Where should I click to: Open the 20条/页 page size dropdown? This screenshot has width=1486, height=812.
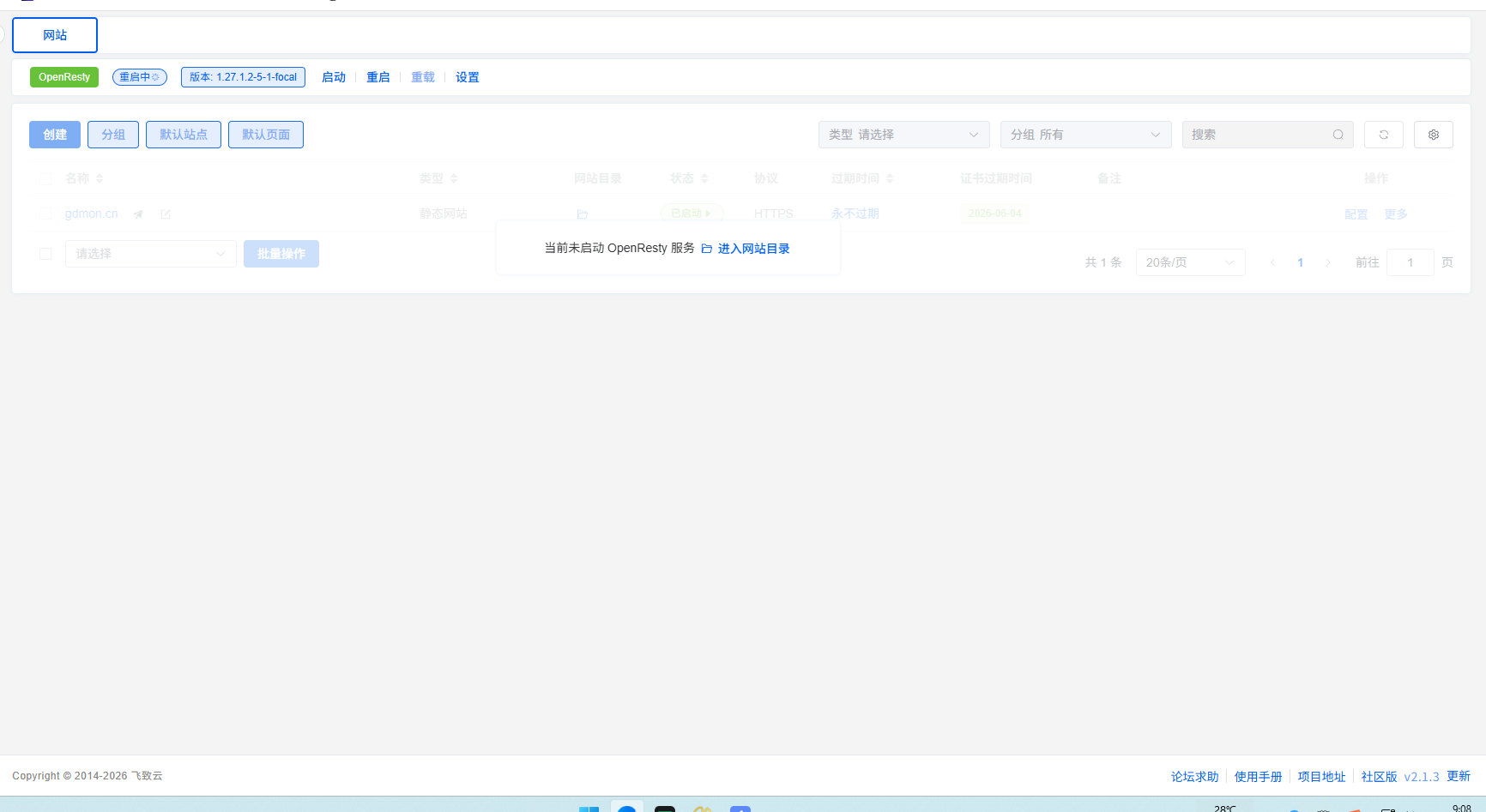pyautogui.click(x=1190, y=262)
